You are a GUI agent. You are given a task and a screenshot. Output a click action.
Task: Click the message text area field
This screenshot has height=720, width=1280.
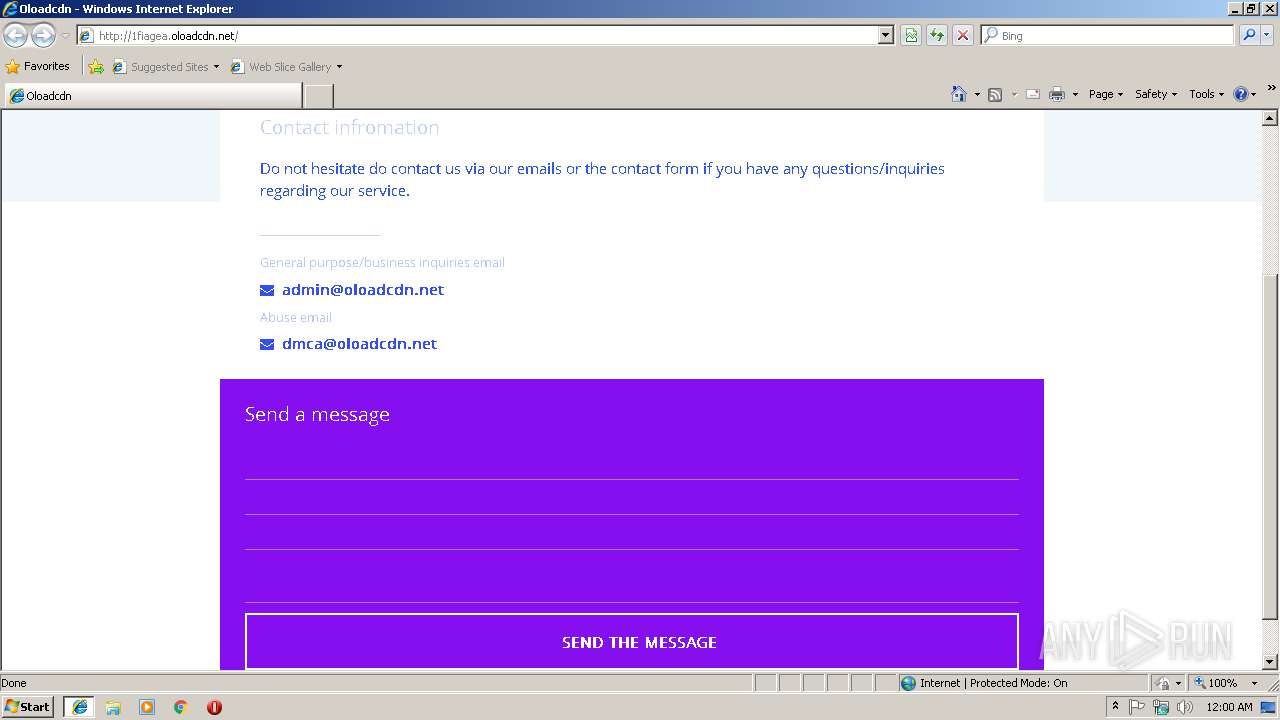click(632, 578)
